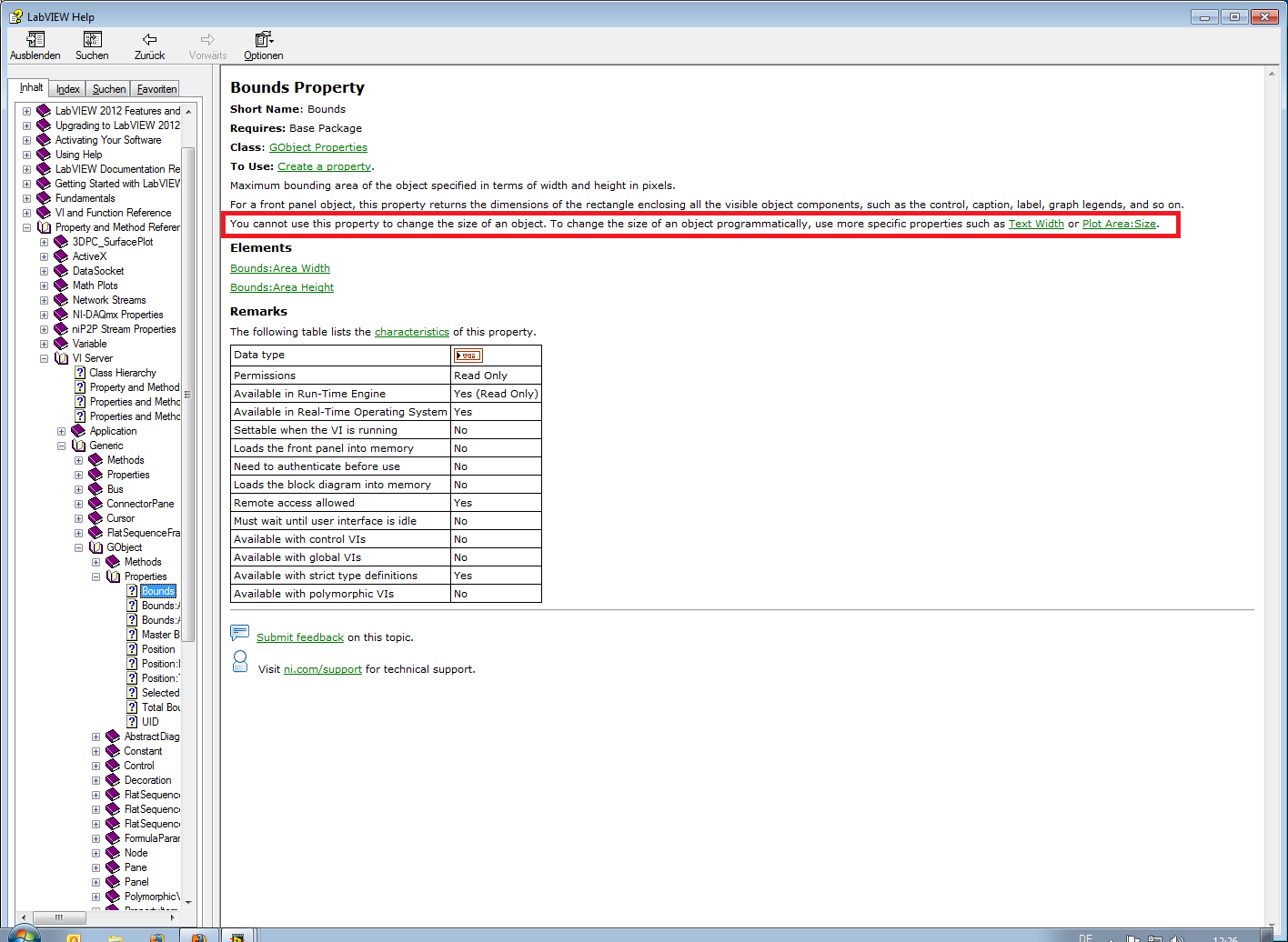Click the ActiveX book icon

click(x=61, y=256)
